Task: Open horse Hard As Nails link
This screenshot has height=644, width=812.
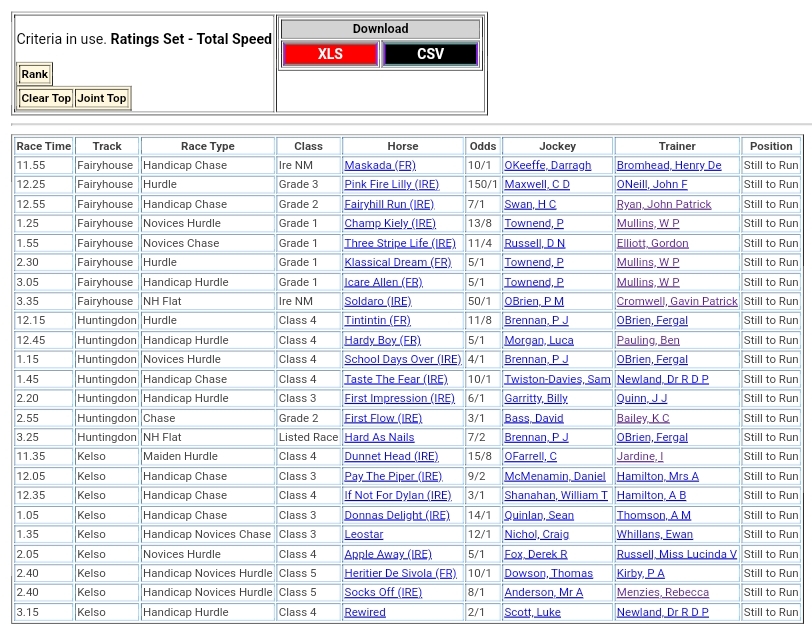Action: [x=379, y=437]
